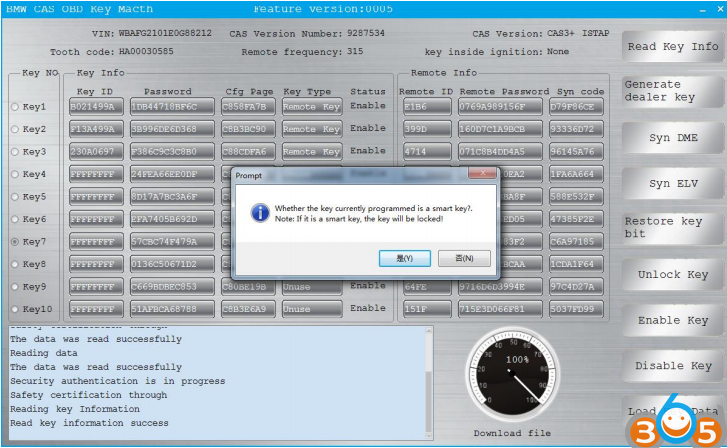Click the Syn DME button
The width and height of the screenshot is (727, 448).
(672, 138)
